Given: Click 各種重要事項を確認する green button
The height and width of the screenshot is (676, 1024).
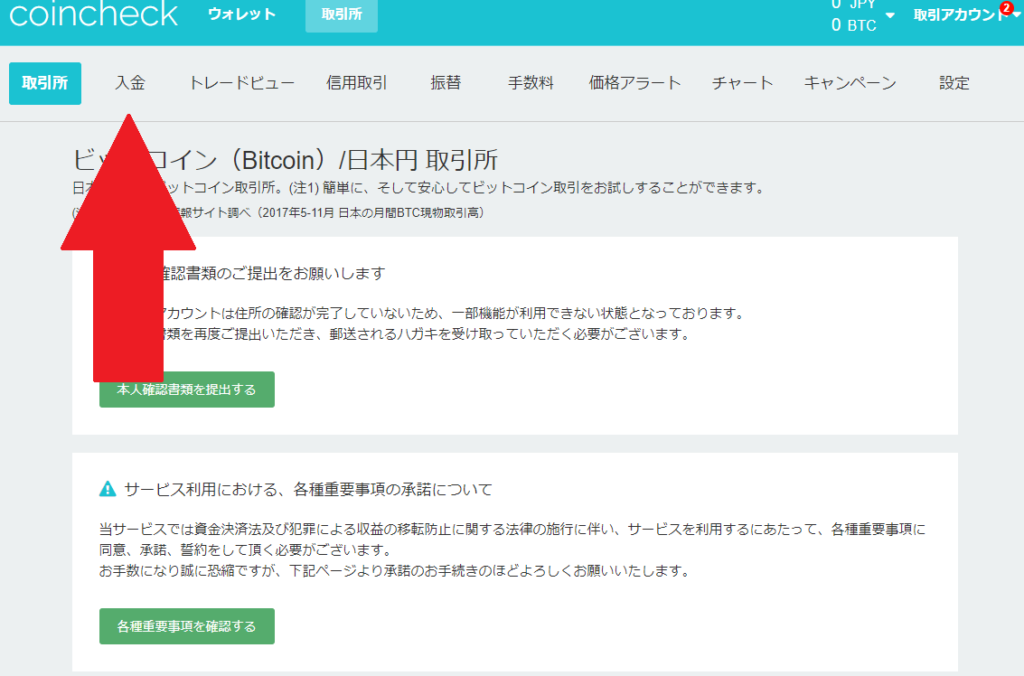Looking at the screenshot, I should point(187,626).
